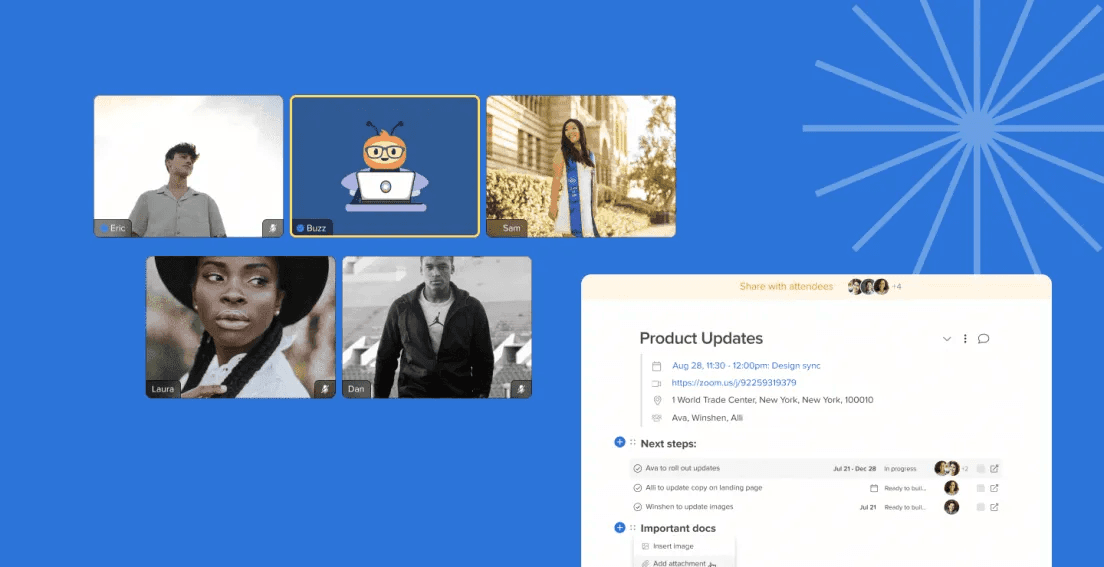1104x567 pixels.
Task: Grab the drag handle beside Next steps
Action: click(x=632, y=442)
